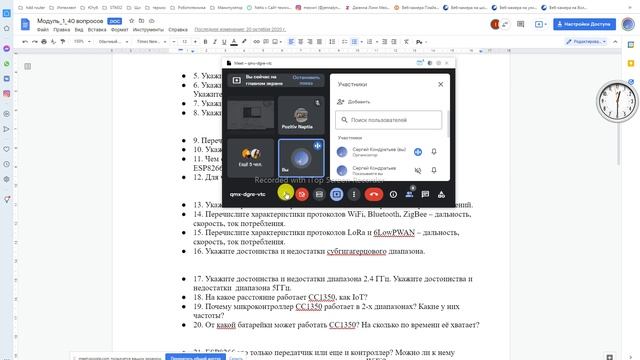Redo the last action in Docs toolbar
640x360 pixels.
35,42
